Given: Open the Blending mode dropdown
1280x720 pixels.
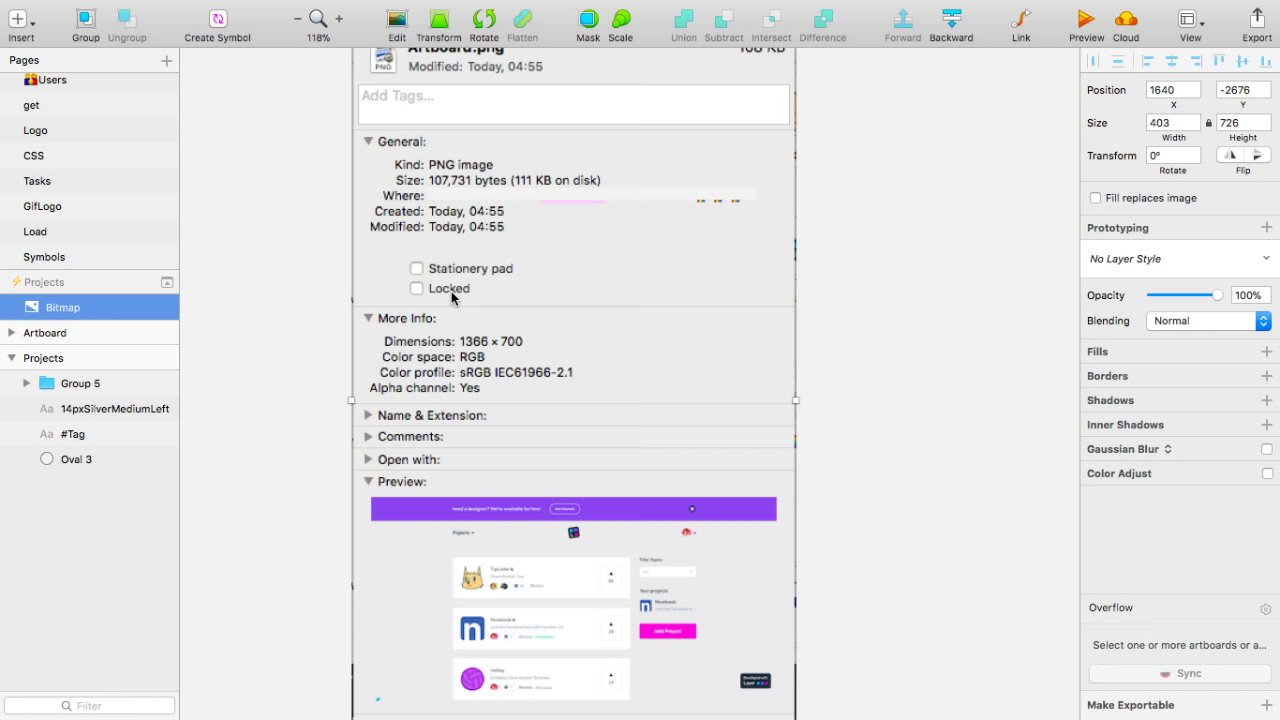Looking at the screenshot, I should (x=1208, y=321).
